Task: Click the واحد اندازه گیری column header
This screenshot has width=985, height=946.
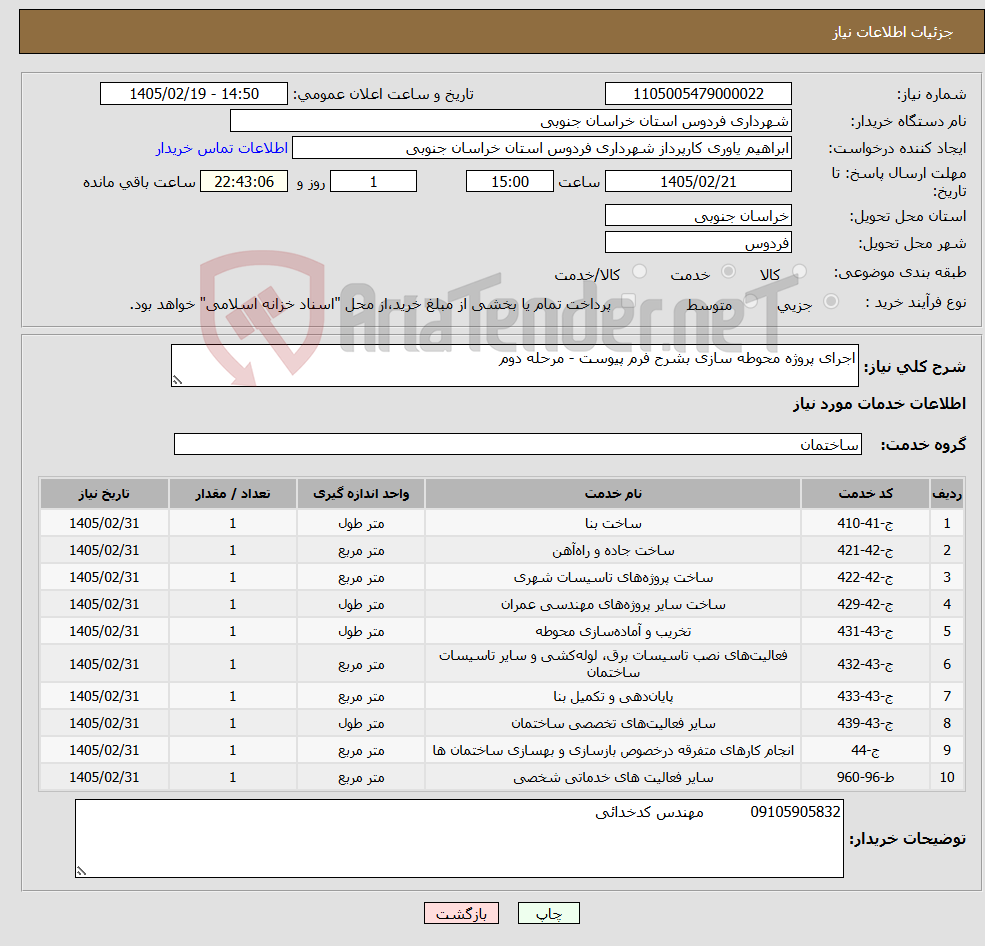Action: pyautogui.click(x=361, y=494)
